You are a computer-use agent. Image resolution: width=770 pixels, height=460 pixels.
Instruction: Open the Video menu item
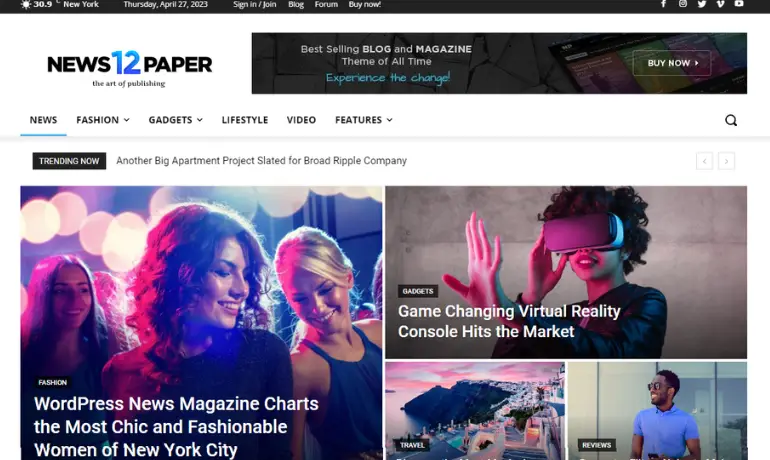(x=301, y=120)
